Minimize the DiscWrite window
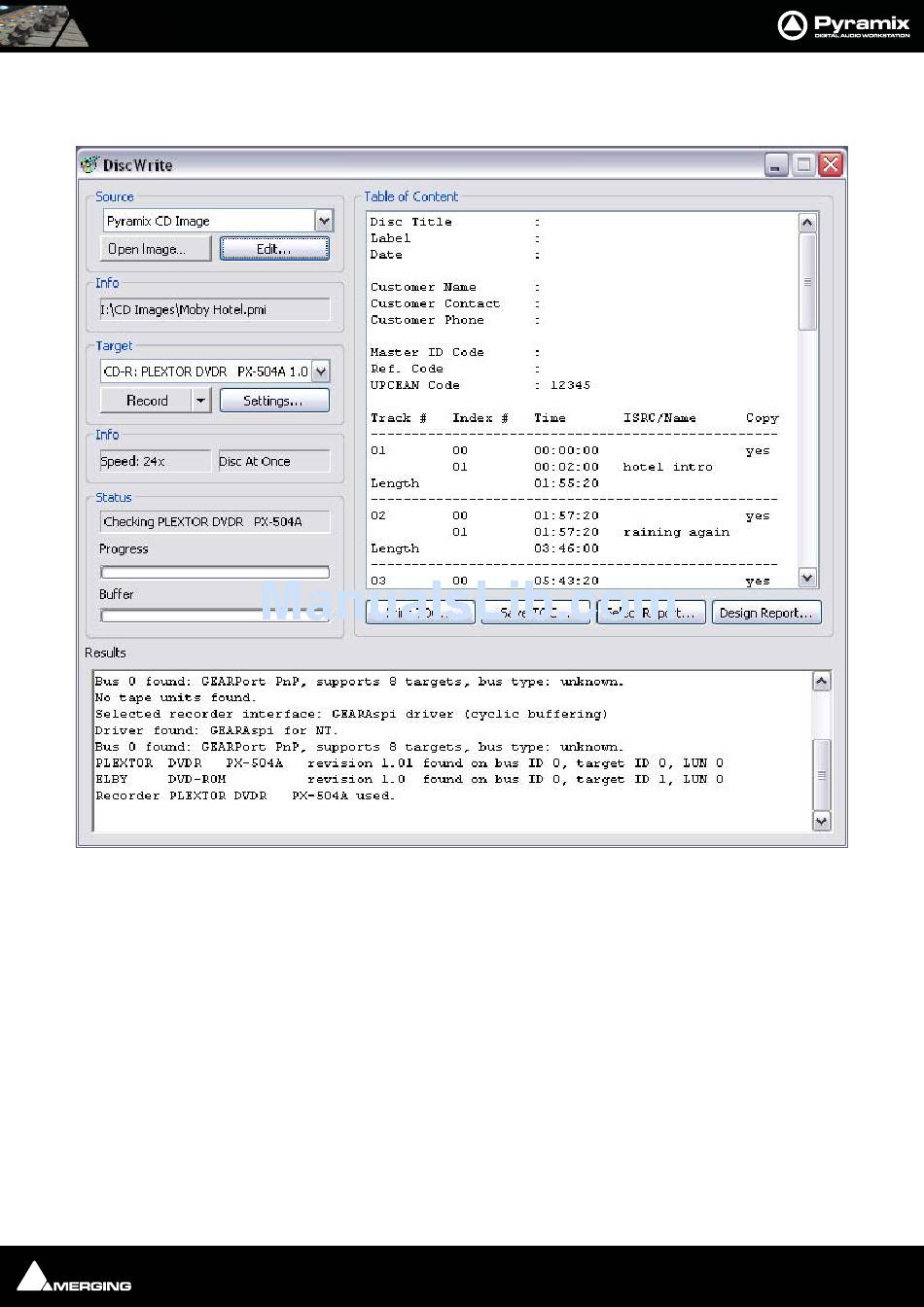This screenshot has height=1307, width=924. click(775, 164)
